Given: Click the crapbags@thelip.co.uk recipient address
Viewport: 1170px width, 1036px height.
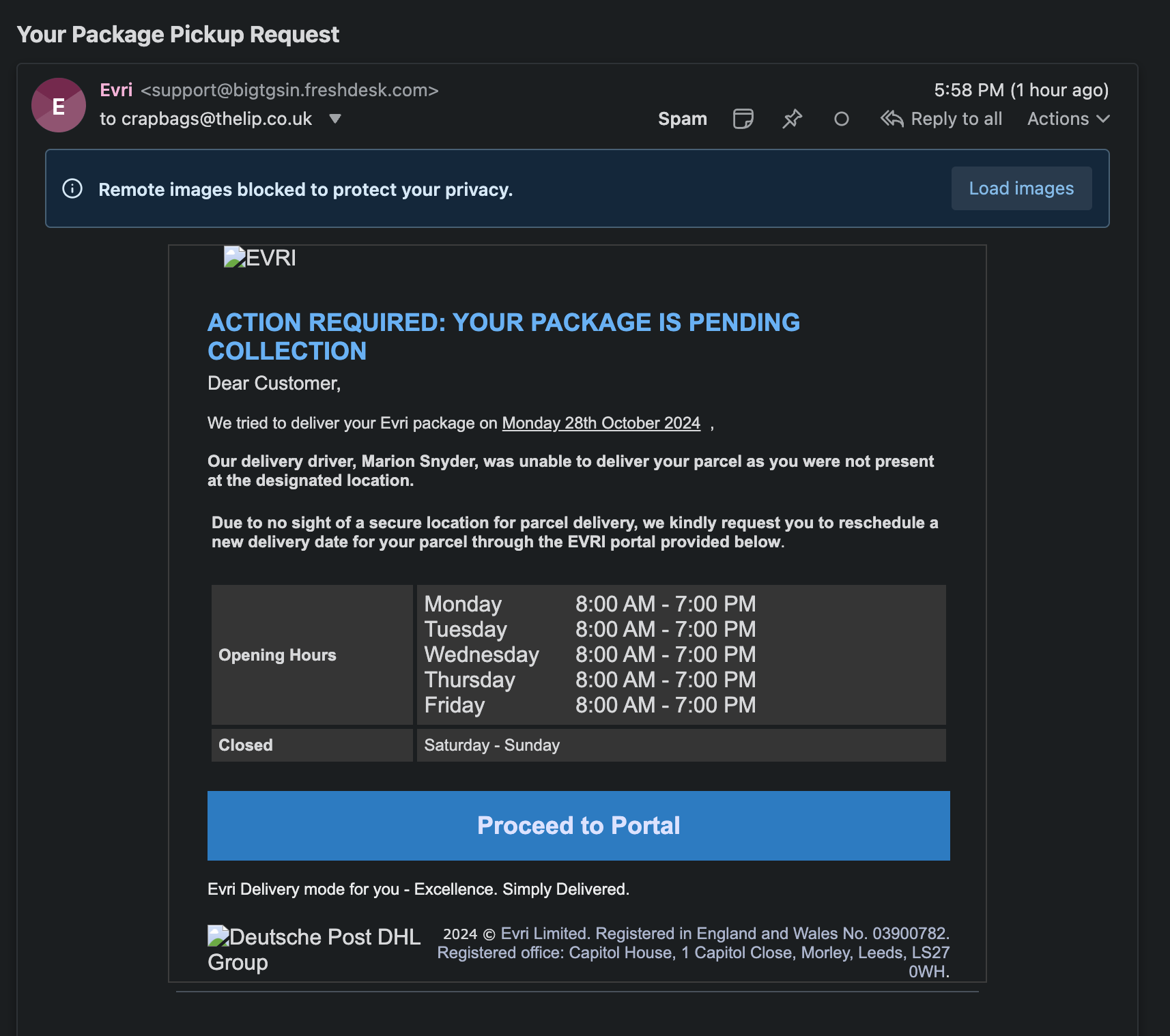Looking at the screenshot, I should (x=216, y=119).
